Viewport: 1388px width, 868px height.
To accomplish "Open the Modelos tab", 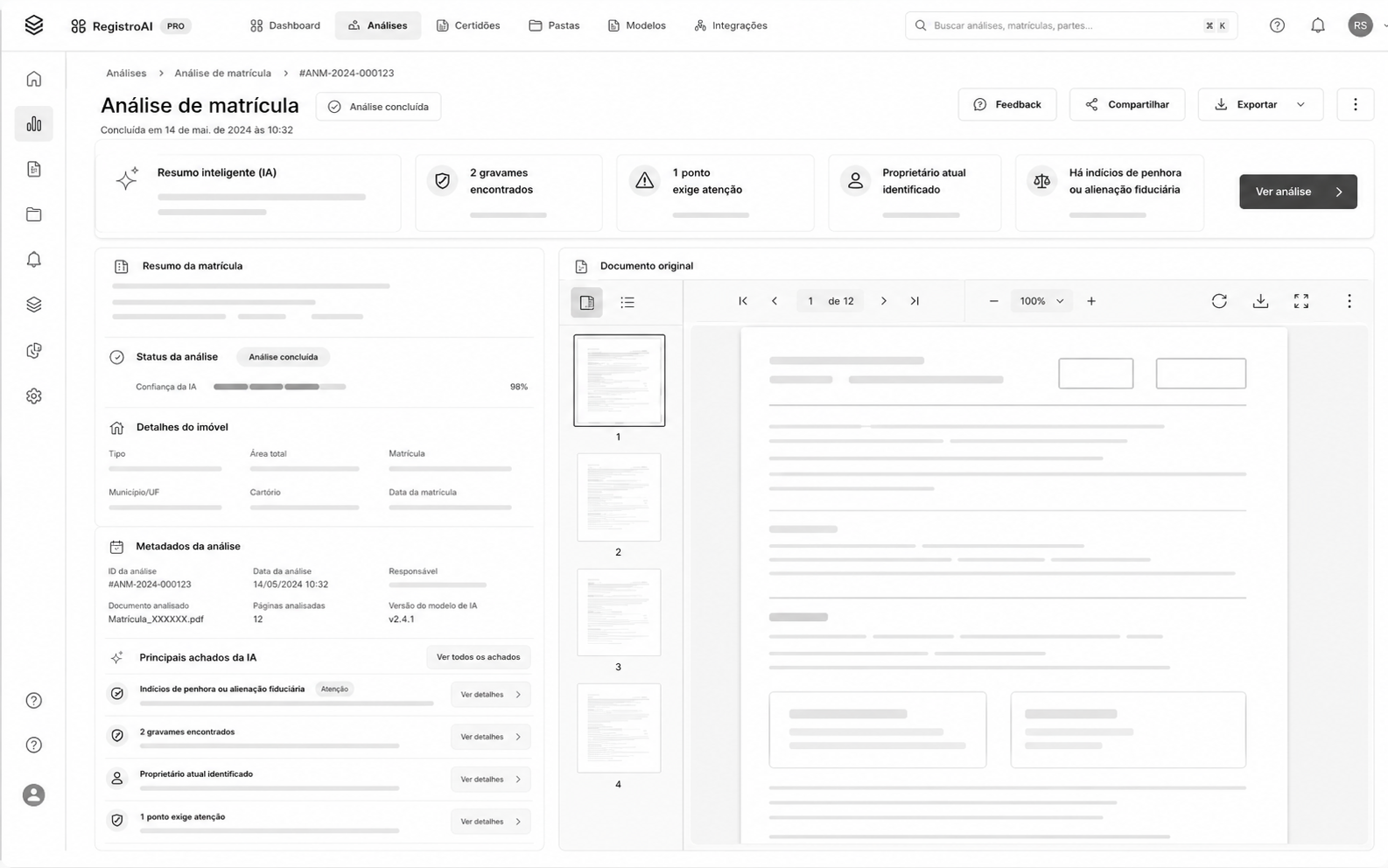I will click(x=637, y=25).
